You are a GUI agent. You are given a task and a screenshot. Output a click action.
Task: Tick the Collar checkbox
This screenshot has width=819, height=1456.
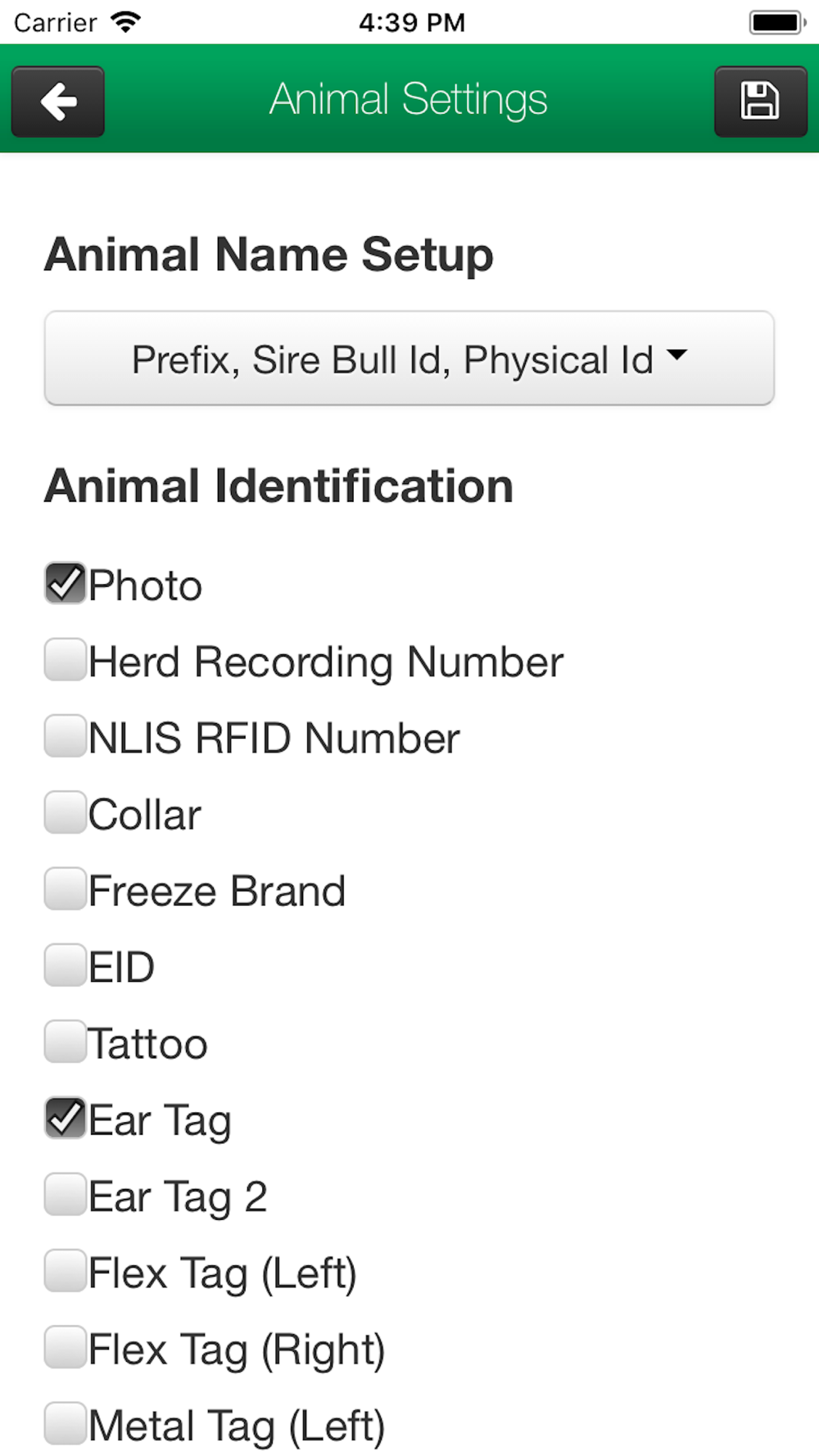[66, 812]
